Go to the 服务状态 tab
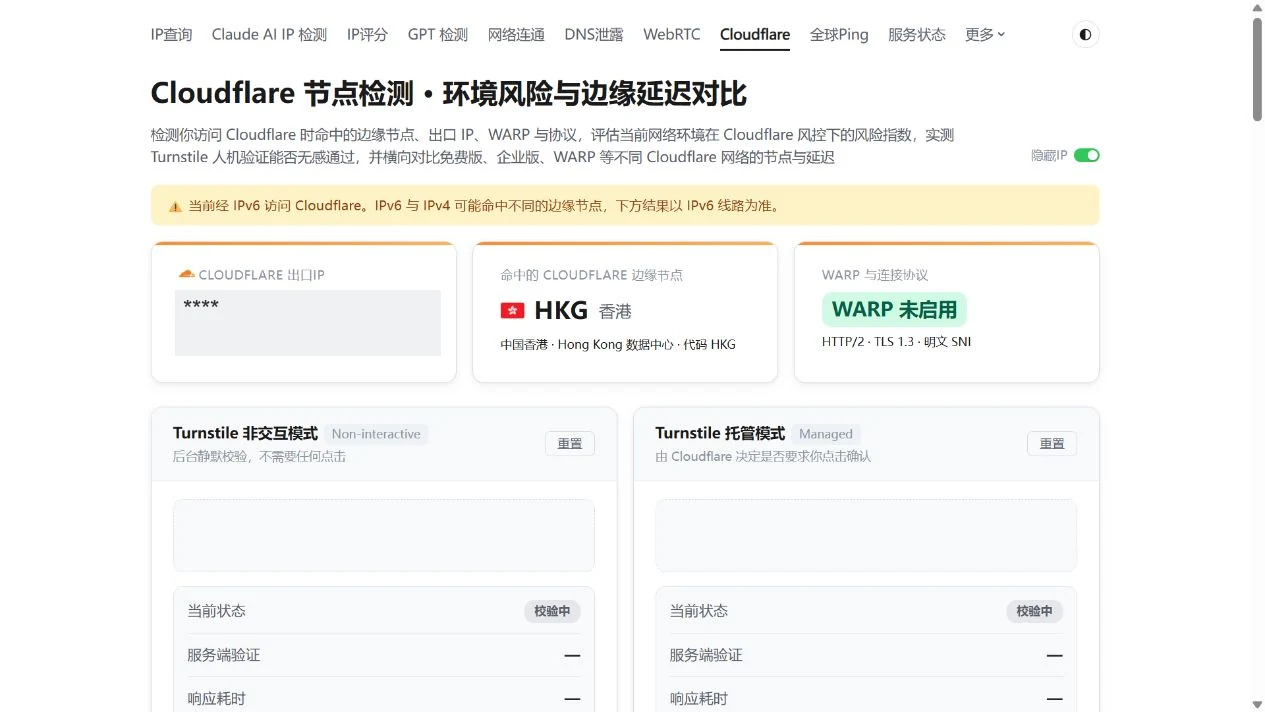 [917, 34]
